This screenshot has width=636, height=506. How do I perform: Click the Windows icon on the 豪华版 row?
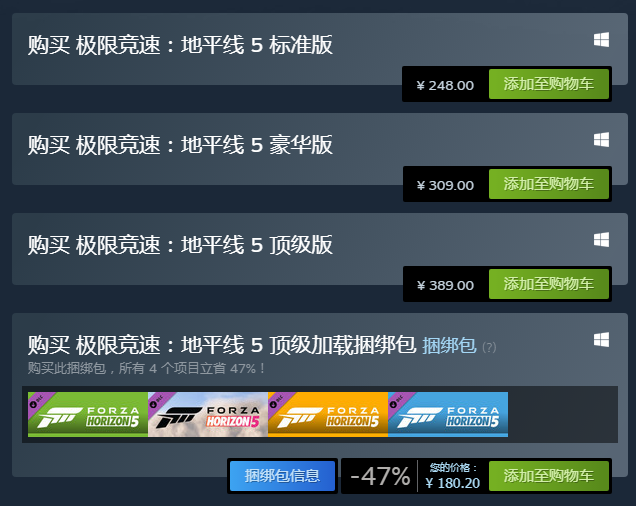tap(601, 140)
